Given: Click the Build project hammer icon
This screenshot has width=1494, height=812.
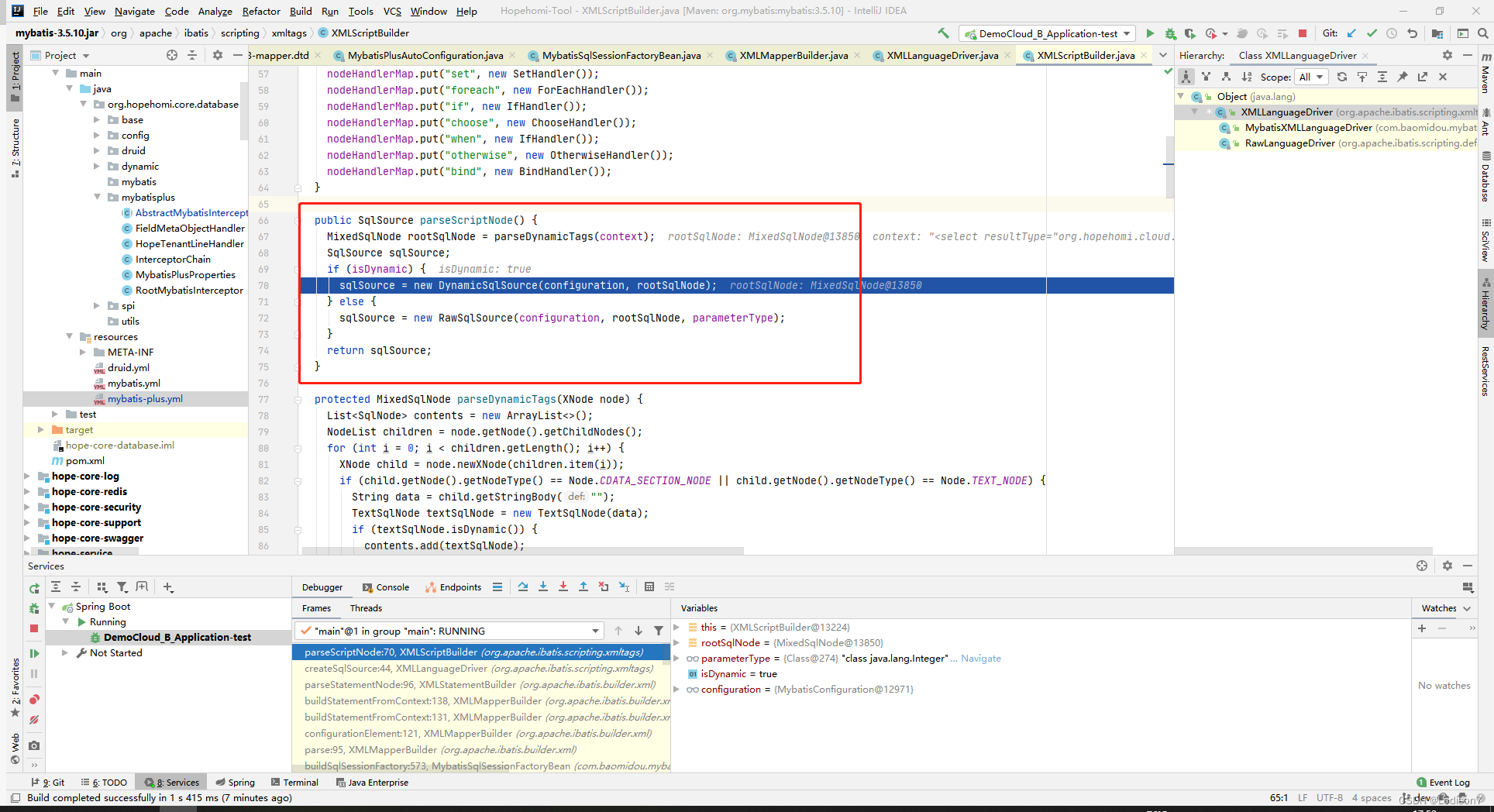Looking at the screenshot, I should pyautogui.click(x=943, y=33).
